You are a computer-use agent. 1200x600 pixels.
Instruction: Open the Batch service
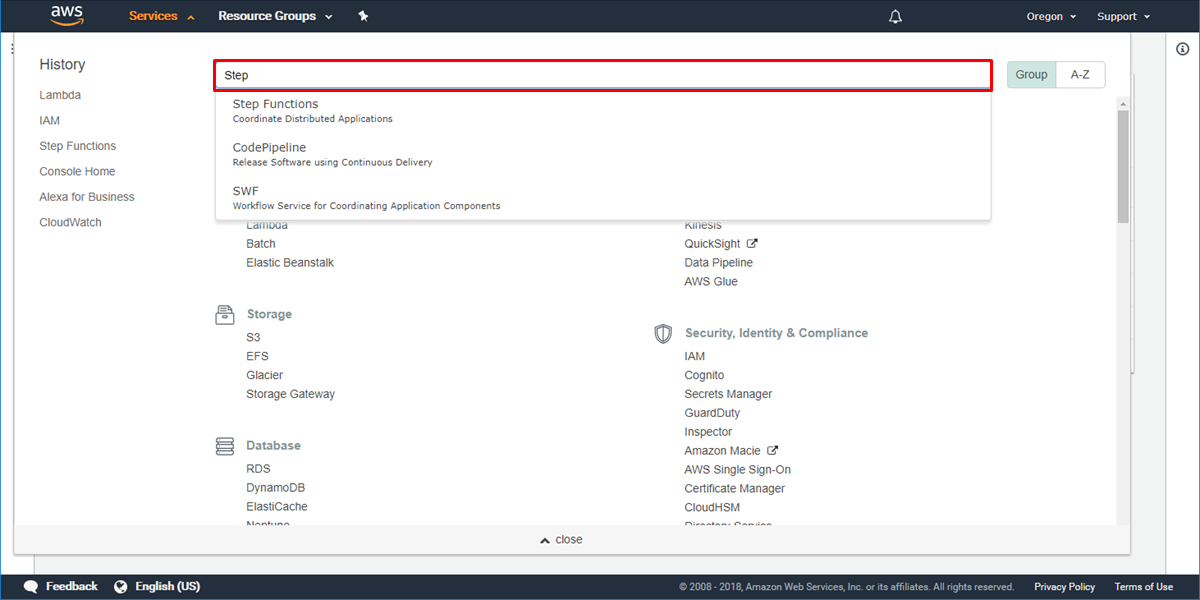click(x=261, y=244)
